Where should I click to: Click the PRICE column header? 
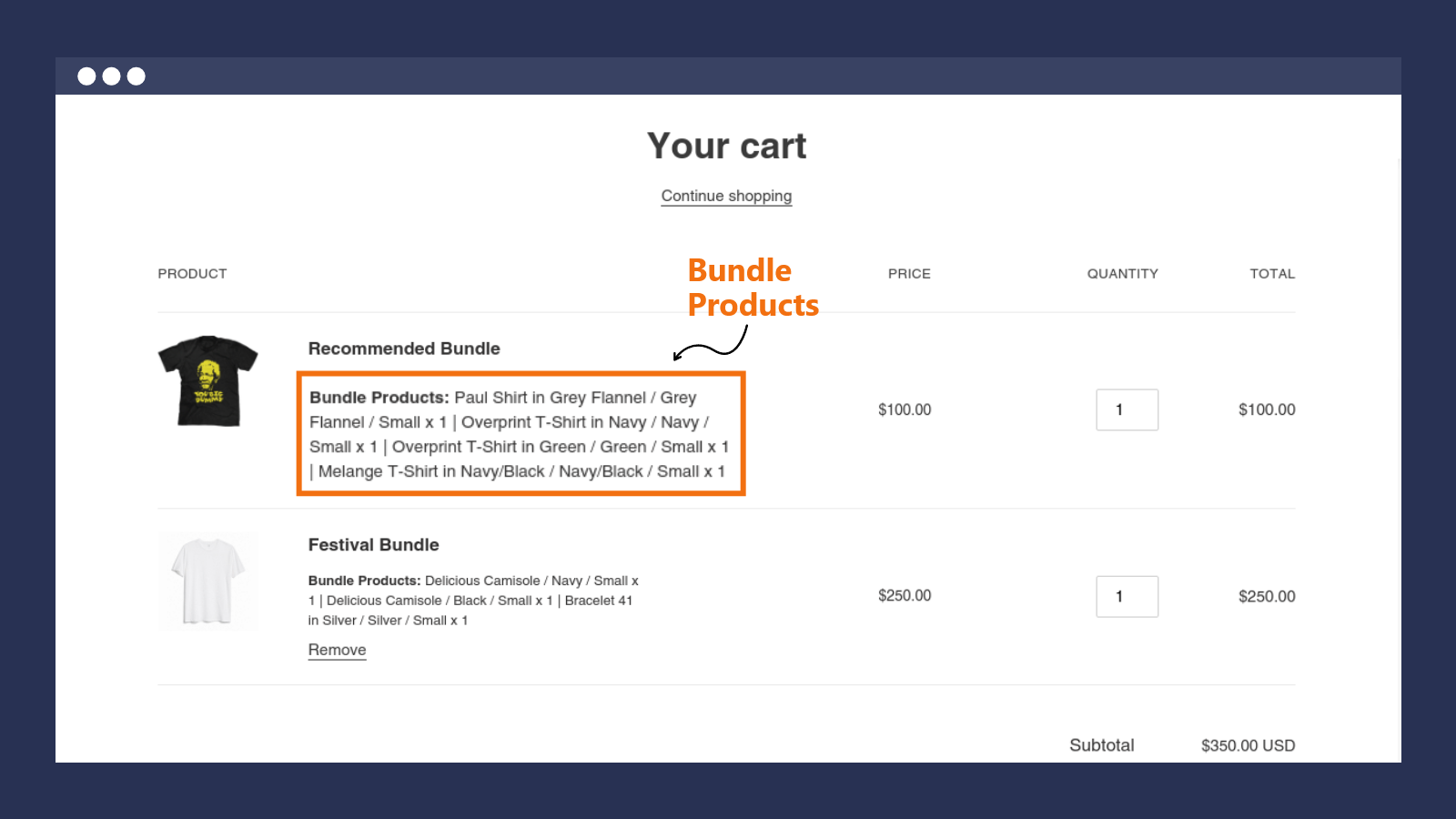(x=909, y=273)
